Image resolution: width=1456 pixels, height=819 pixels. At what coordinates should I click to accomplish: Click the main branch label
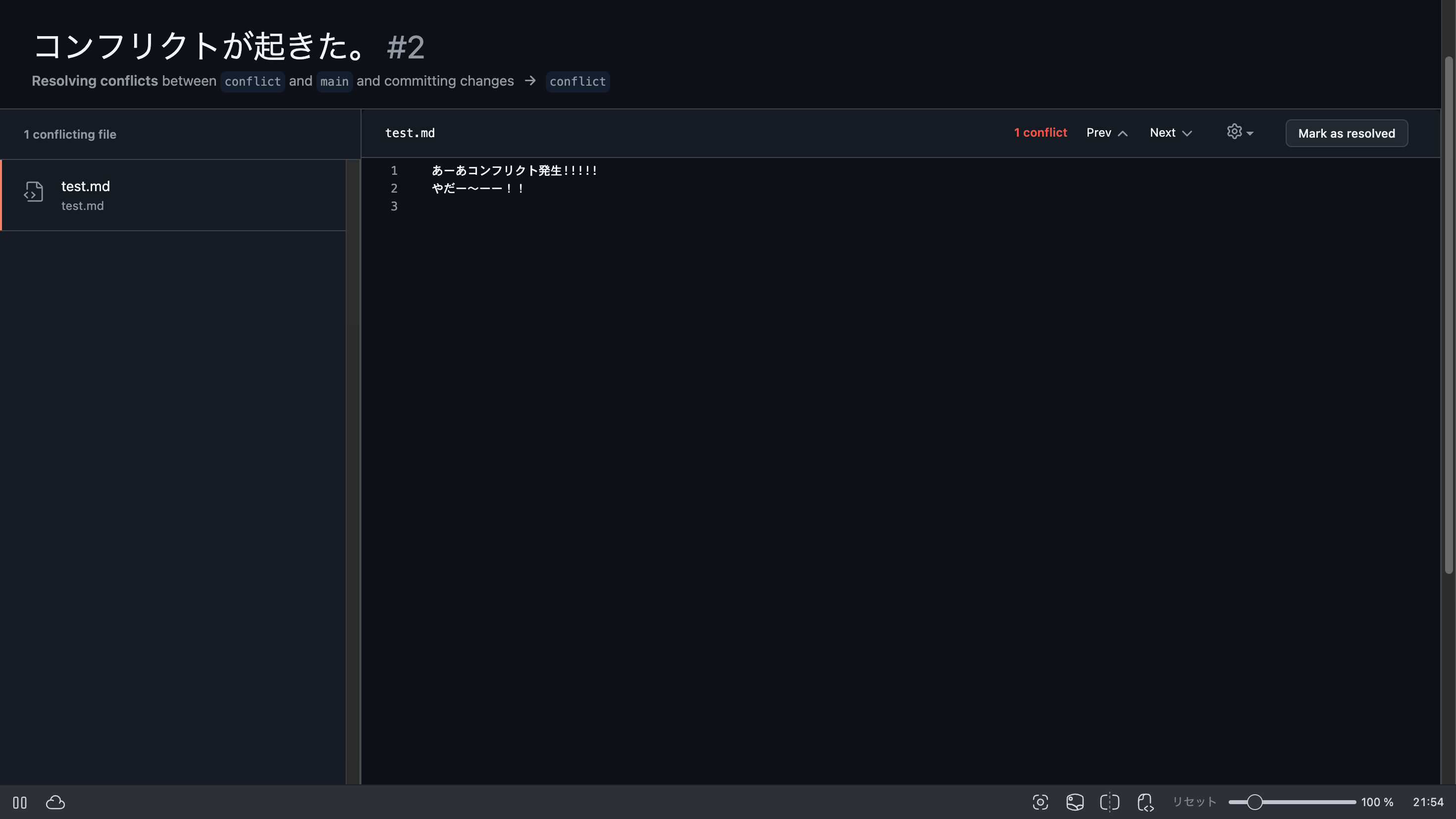tap(334, 81)
